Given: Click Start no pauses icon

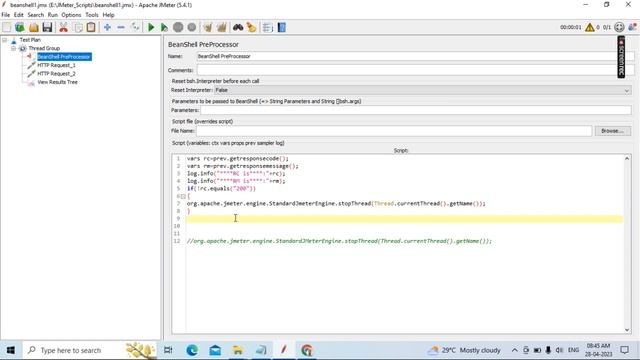Looking at the screenshot, I should click(x=164, y=27).
